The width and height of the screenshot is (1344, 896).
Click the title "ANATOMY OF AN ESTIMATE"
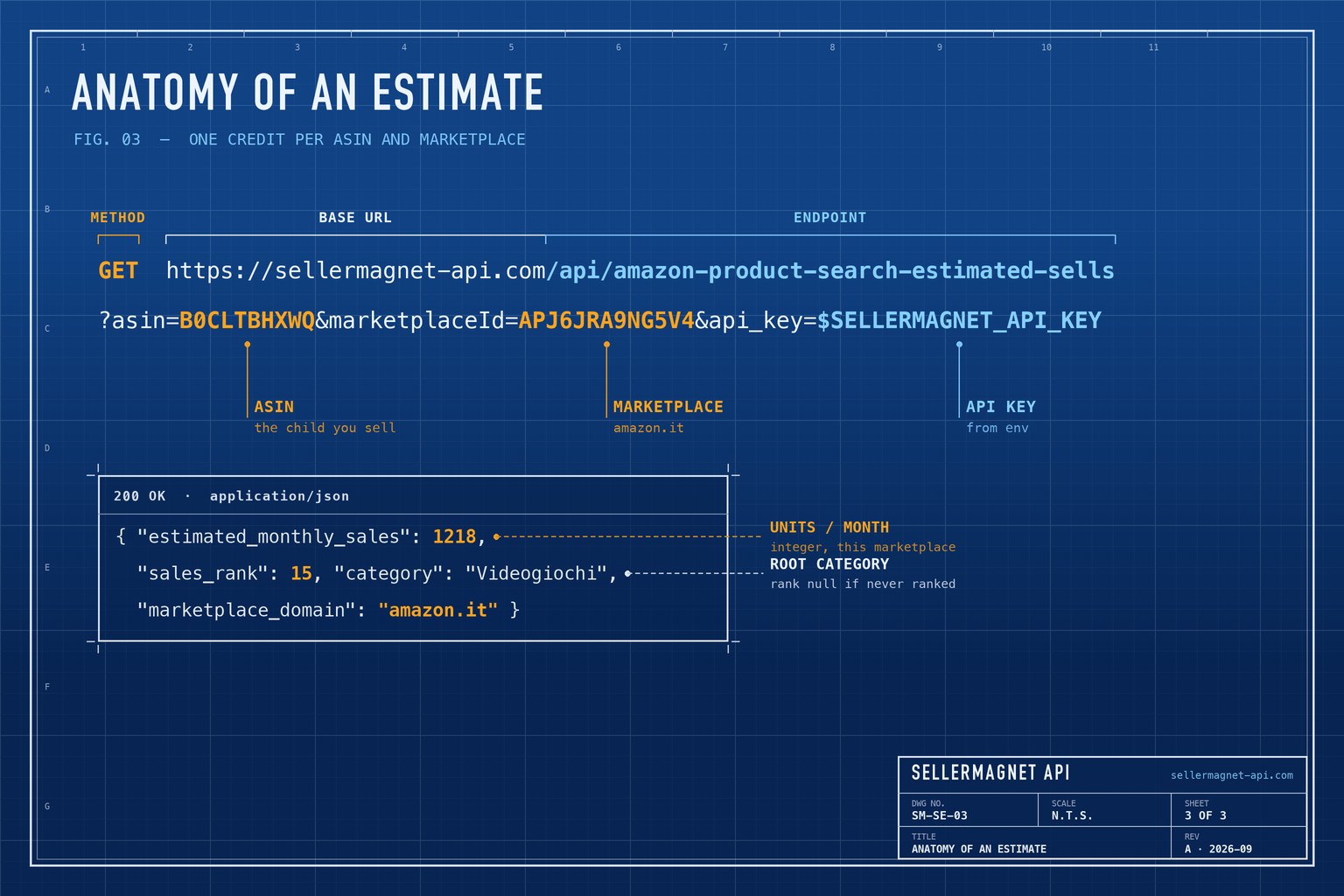coord(307,93)
